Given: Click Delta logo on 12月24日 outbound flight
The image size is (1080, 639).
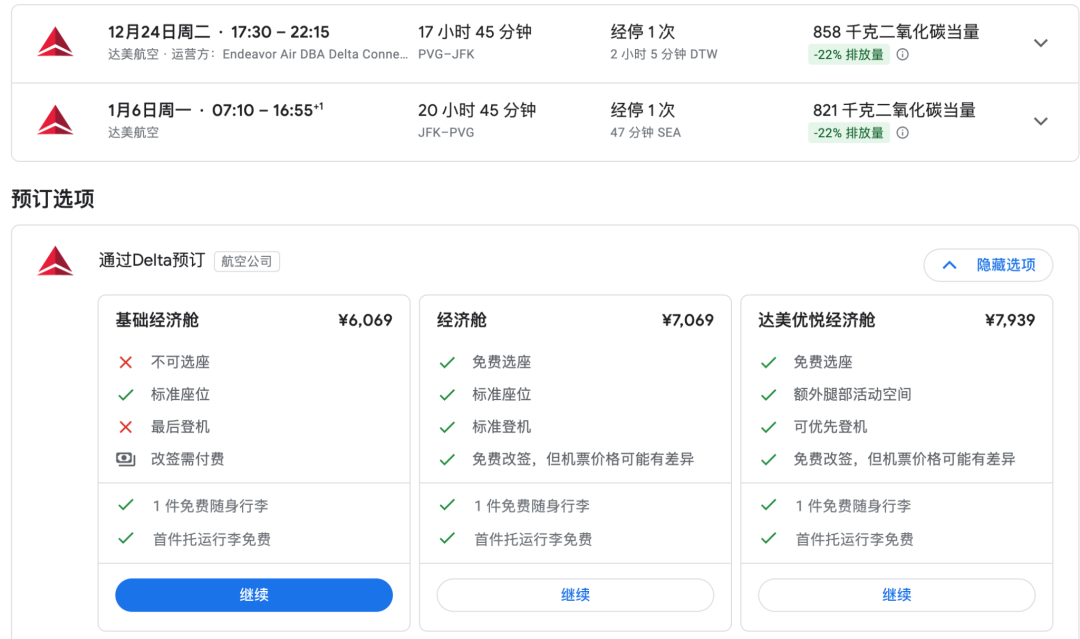Looking at the screenshot, I should [x=55, y=42].
